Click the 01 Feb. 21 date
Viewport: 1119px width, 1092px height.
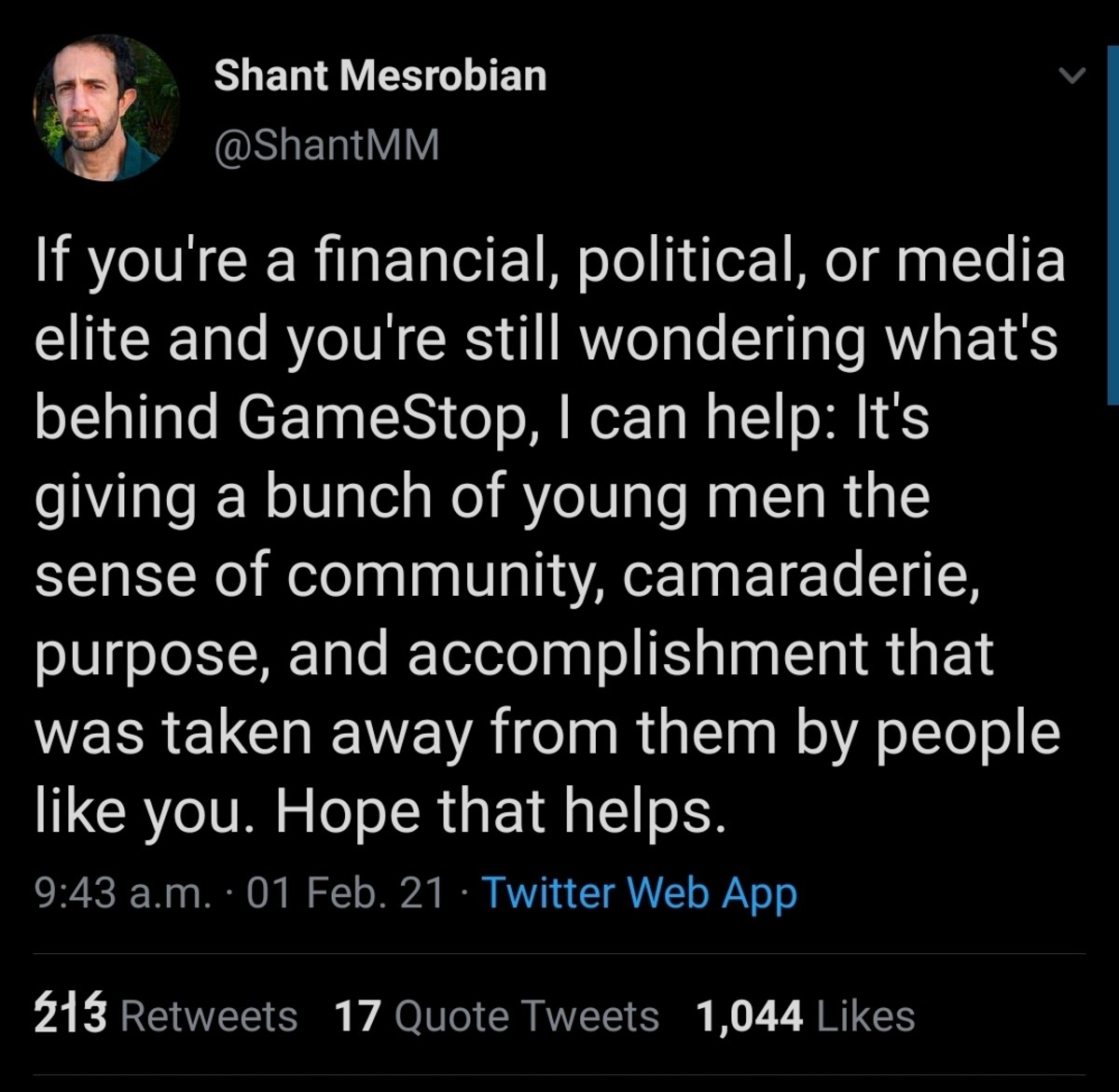point(346,893)
